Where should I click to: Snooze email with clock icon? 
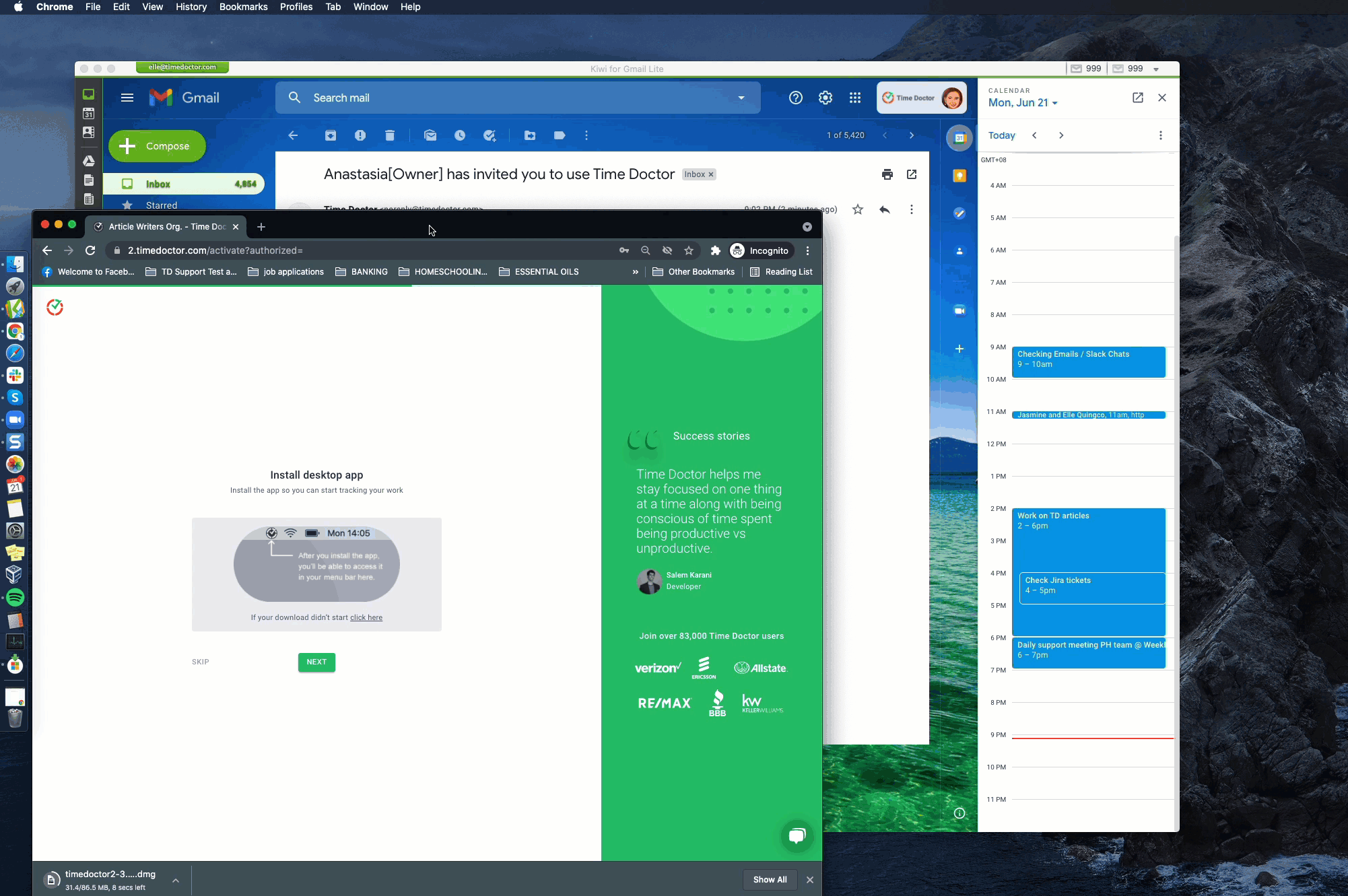[460, 135]
